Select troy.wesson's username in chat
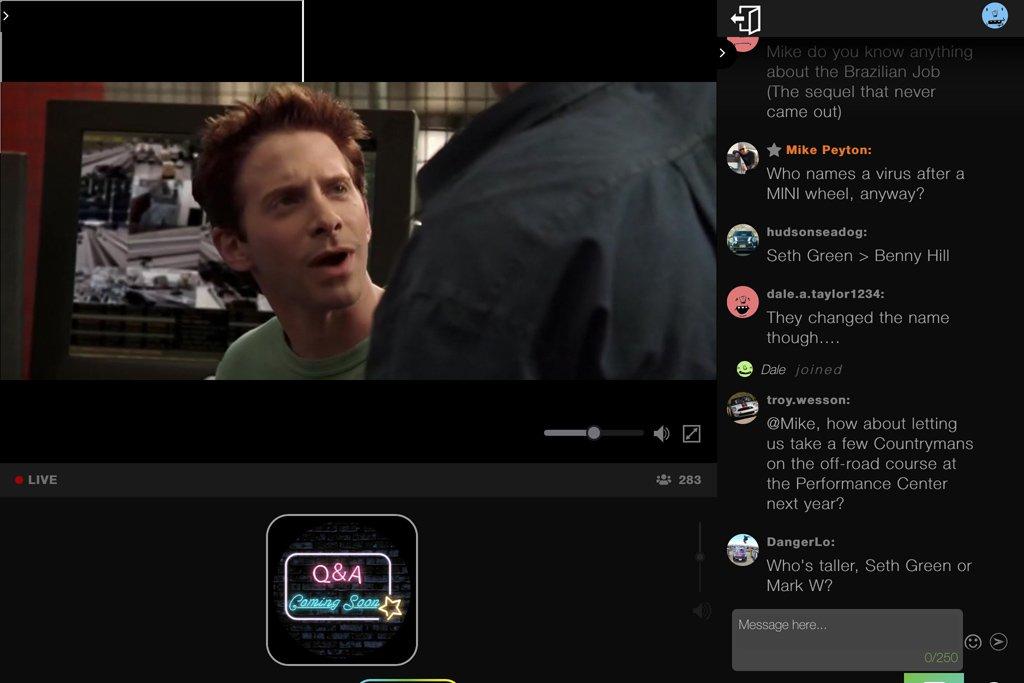Viewport: 1024px width, 683px height. pos(808,400)
